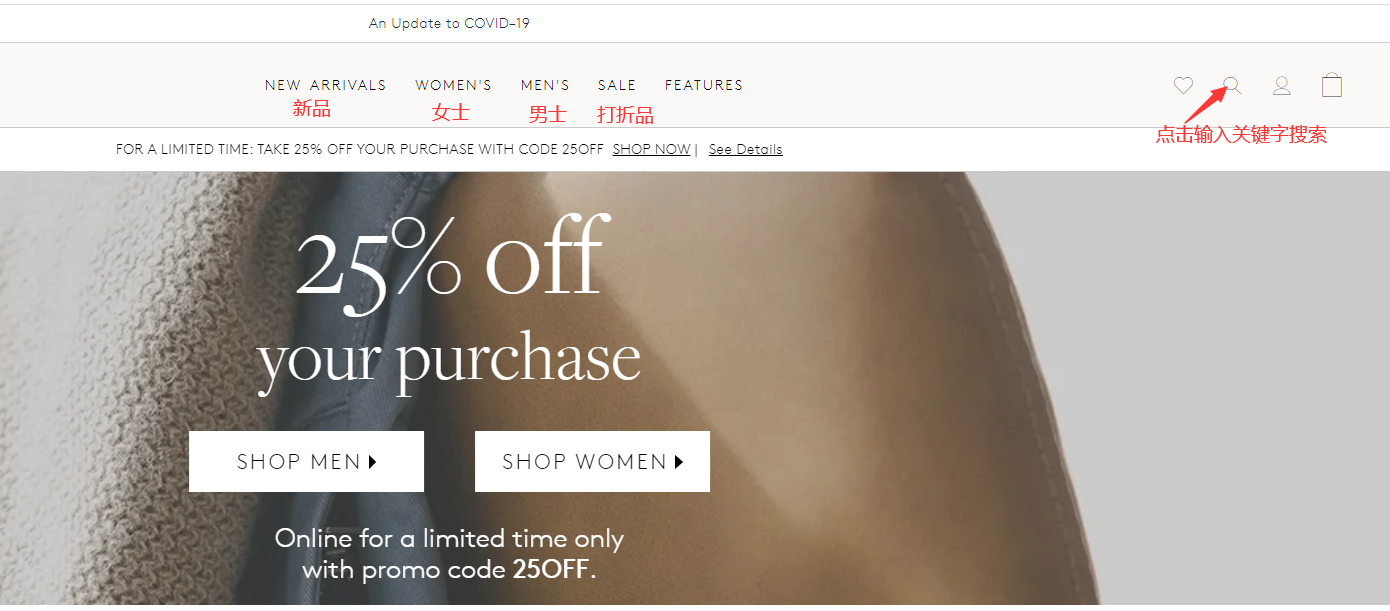The width and height of the screenshot is (1390, 611).
Task: Click the SHOP NOW promo link
Action: pos(651,149)
